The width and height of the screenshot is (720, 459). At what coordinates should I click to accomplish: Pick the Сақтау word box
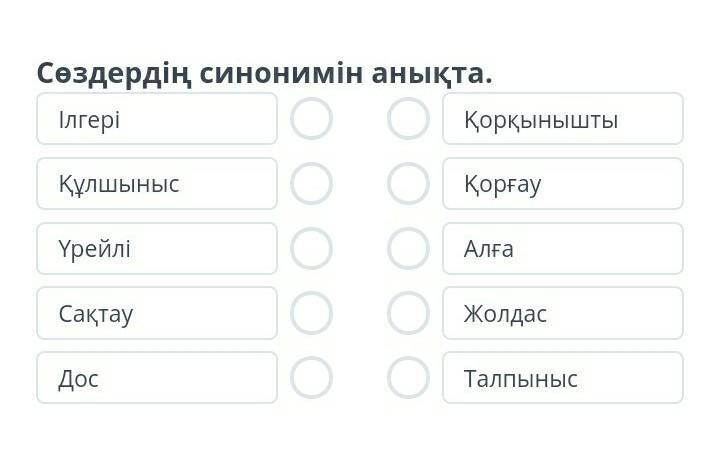[157, 313]
